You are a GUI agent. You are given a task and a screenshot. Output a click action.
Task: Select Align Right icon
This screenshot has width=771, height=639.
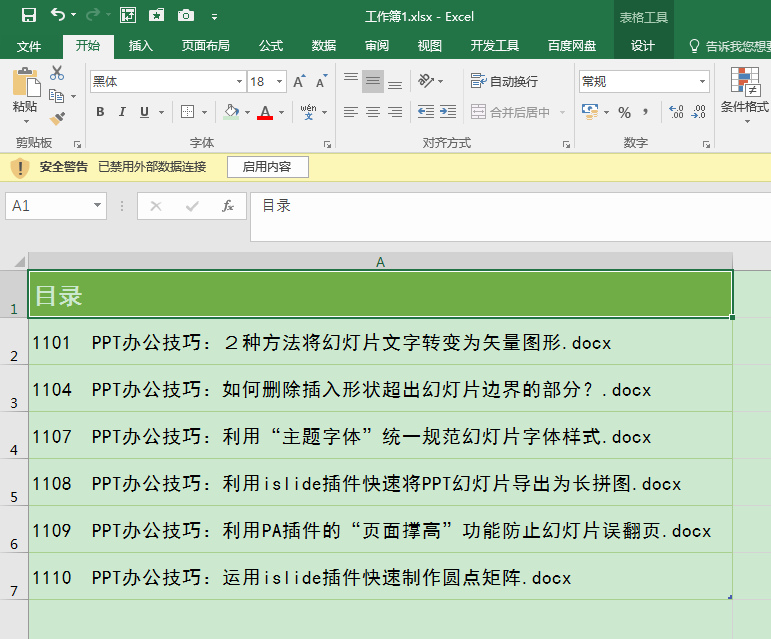[x=395, y=112]
